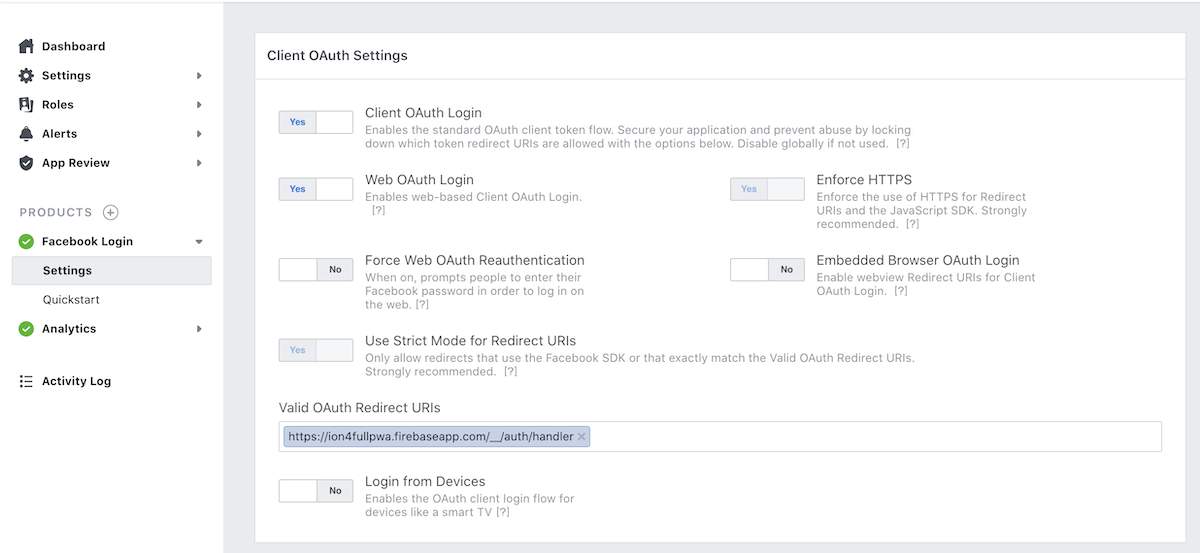Expand the Analytics sidebar arrow
The image size is (1200, 553).
click(x=199, y=328)
